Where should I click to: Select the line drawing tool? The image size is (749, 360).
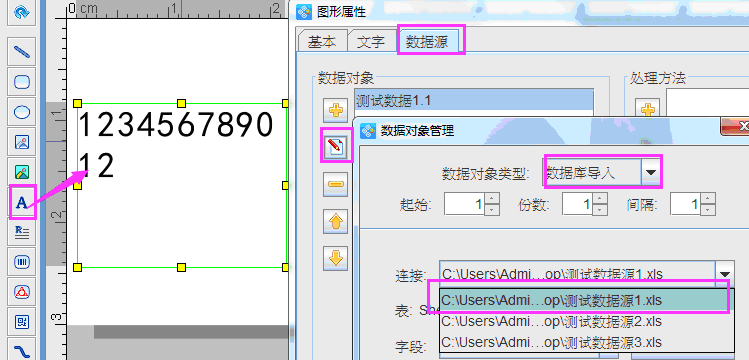[x=22, y=51]
